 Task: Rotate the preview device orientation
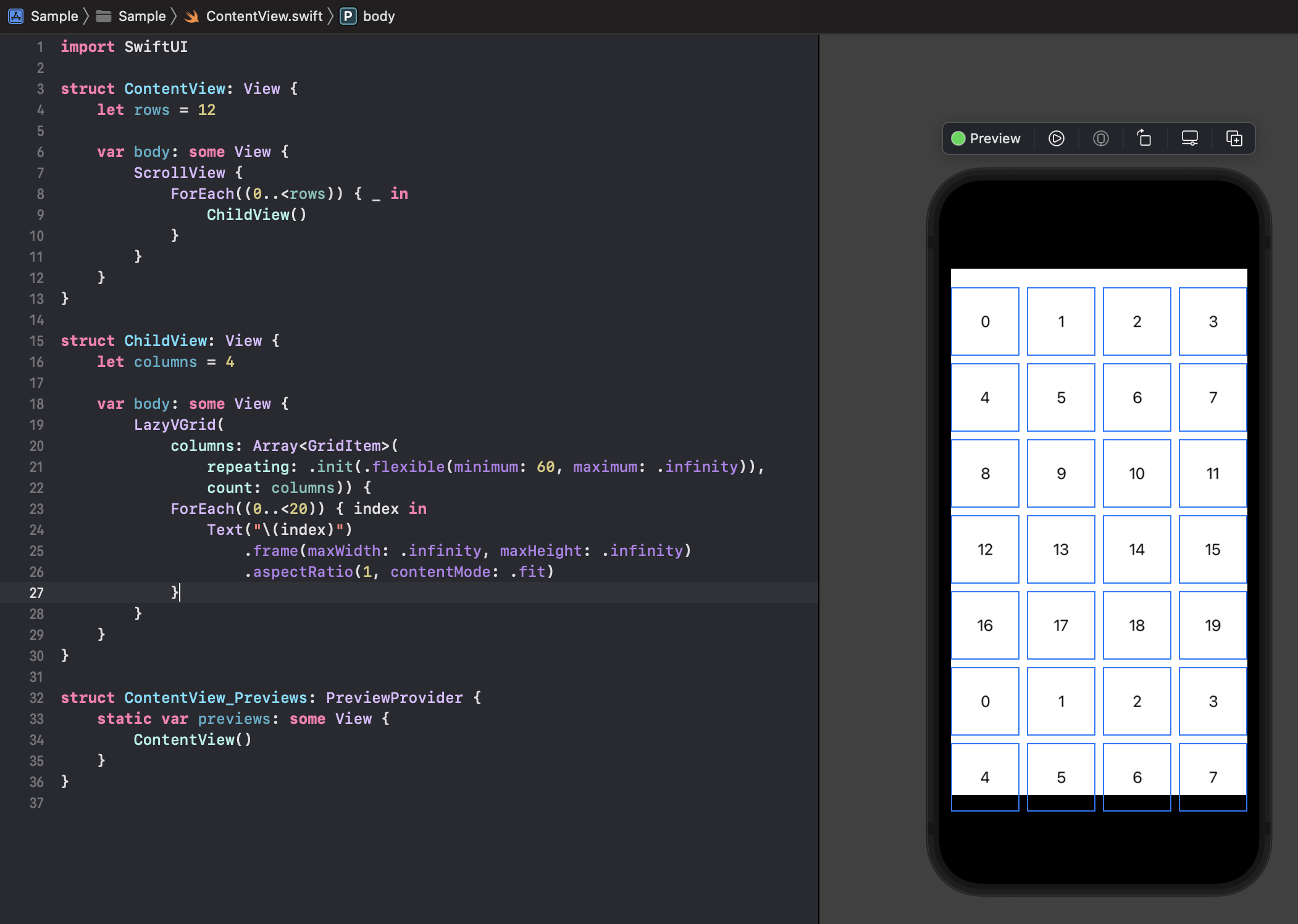pyautogui.click(x=1145, y=138)
